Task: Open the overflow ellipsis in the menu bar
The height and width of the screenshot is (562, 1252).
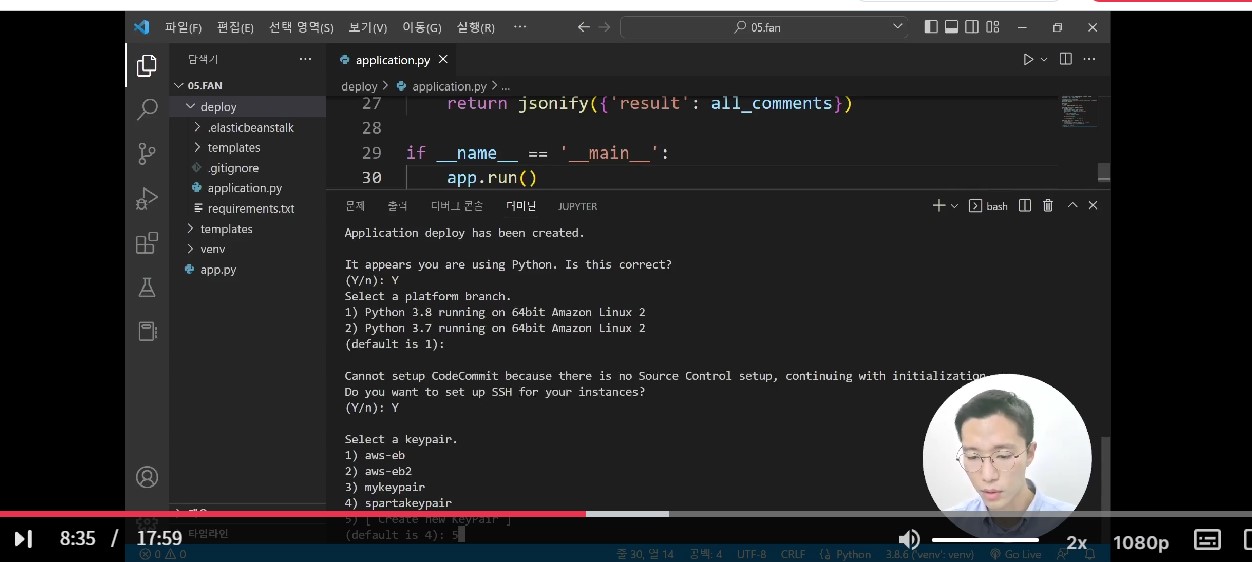Action: tap(520, 27)
